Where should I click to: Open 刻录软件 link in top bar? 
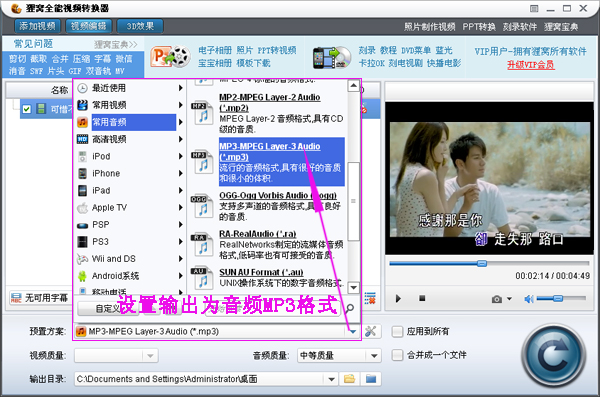(520, 27)
